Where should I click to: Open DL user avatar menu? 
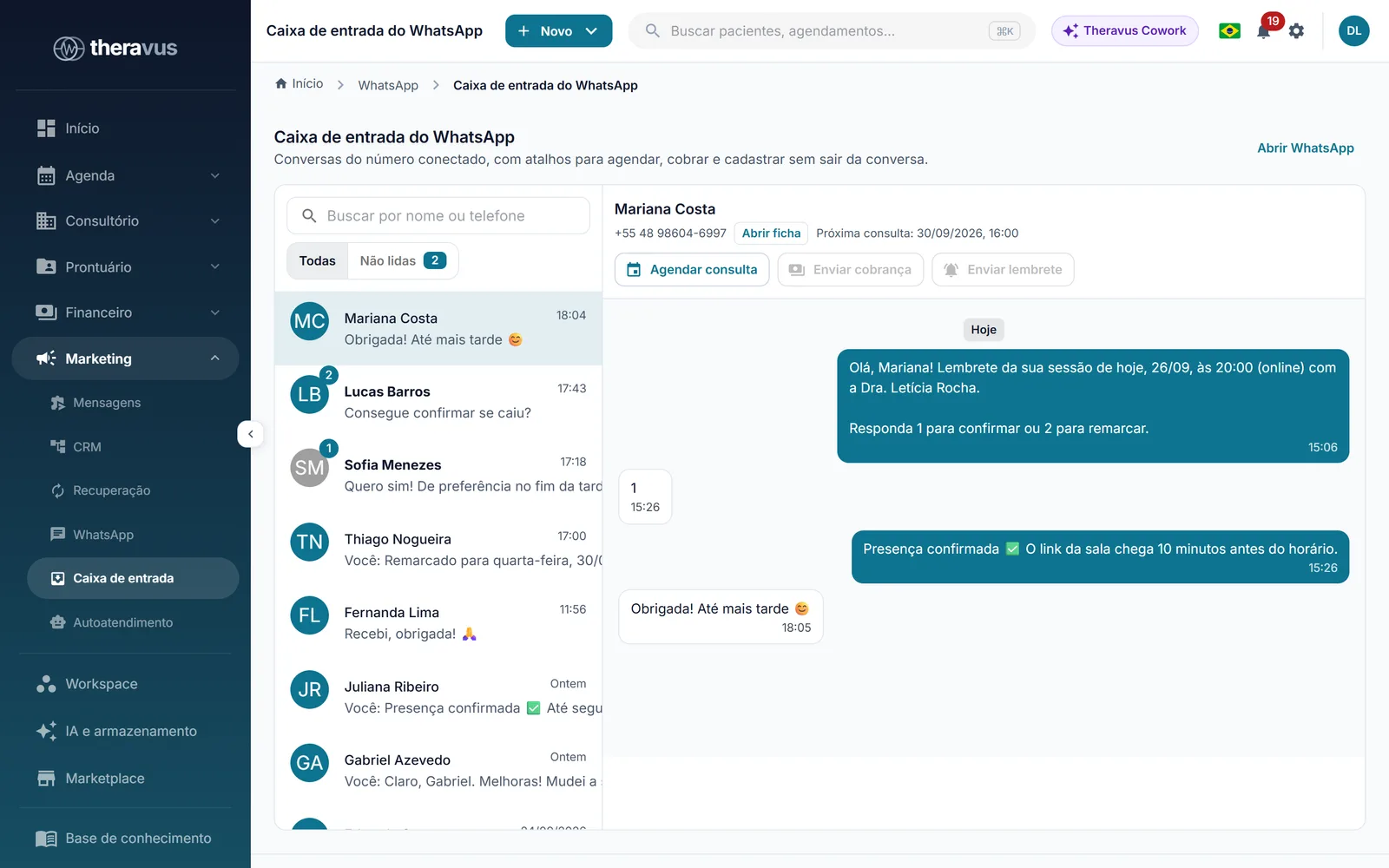click(x=1353, y=31)
